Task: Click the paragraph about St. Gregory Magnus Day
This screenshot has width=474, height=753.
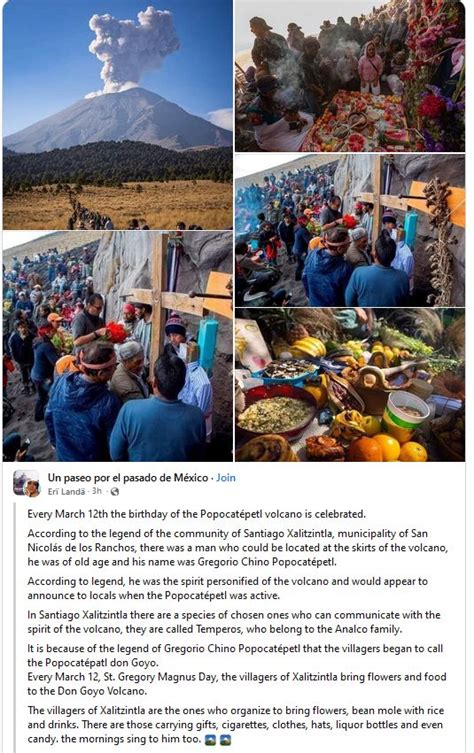Action: (x=237, y=684)
